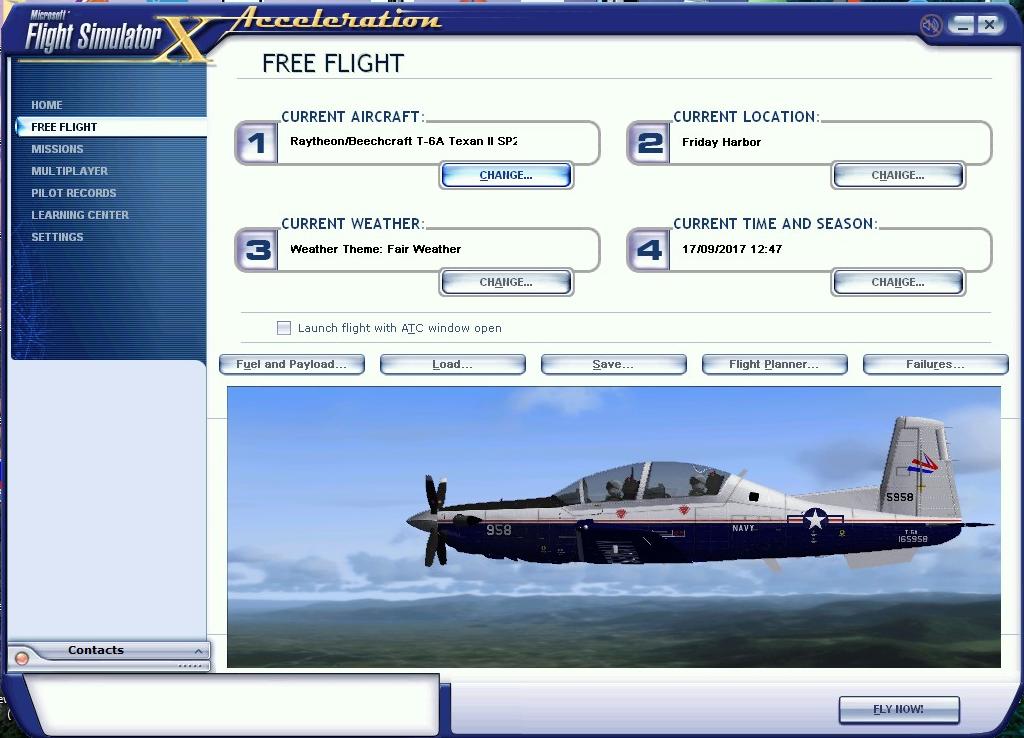
Task: Change the current weather
Action: click(506, 282)
